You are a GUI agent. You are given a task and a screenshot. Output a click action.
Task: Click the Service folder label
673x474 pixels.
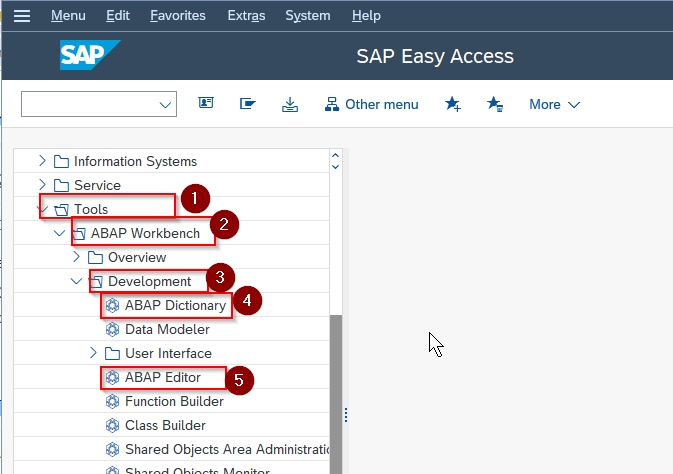coord(97,185)
